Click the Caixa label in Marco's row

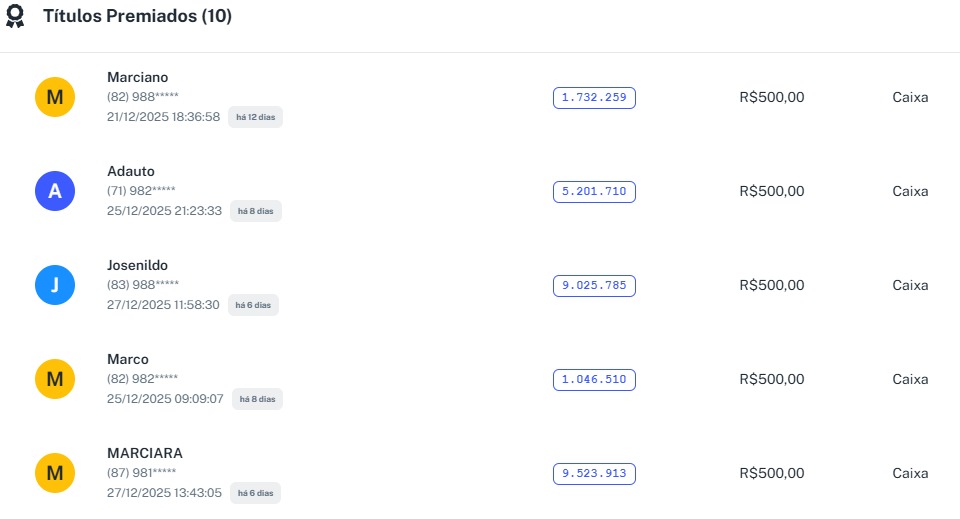click(910, 379)
